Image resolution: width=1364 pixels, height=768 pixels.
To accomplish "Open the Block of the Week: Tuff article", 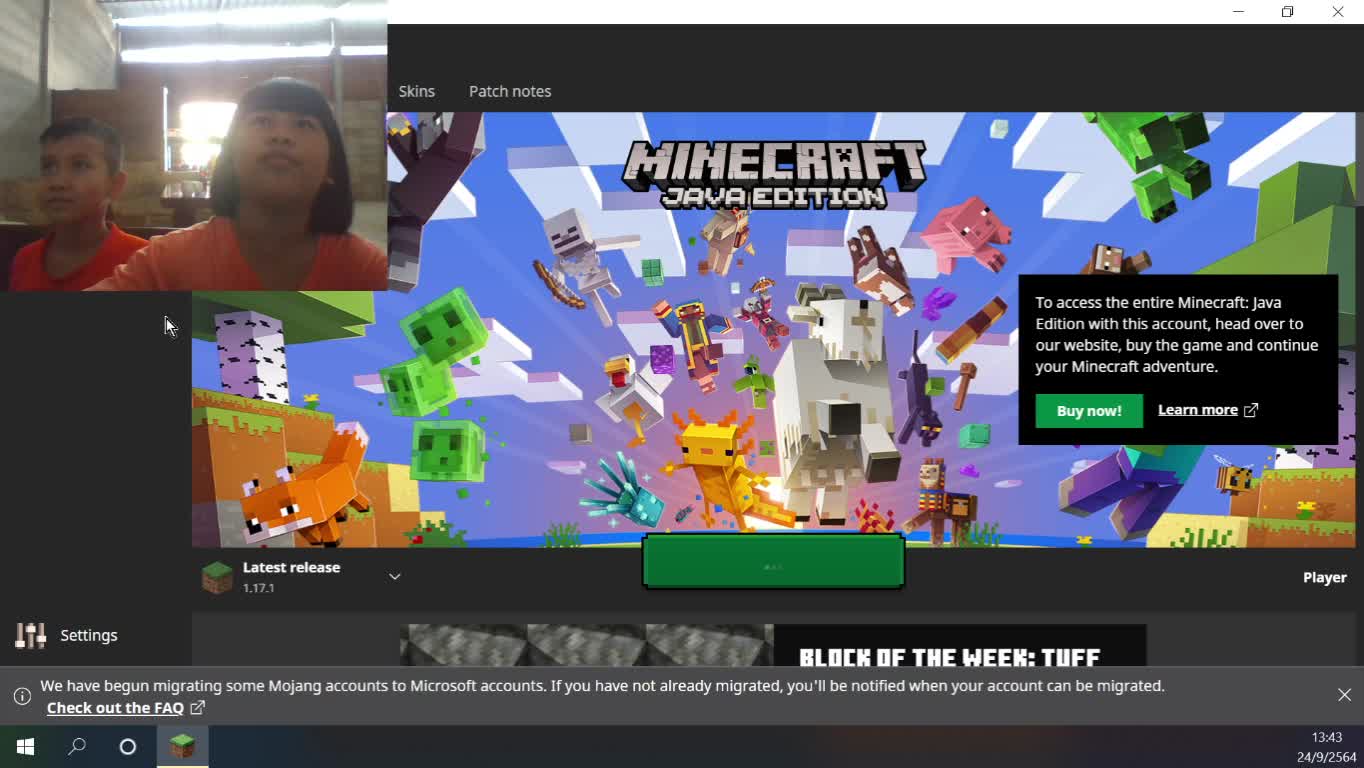I will tap(773, 645).
